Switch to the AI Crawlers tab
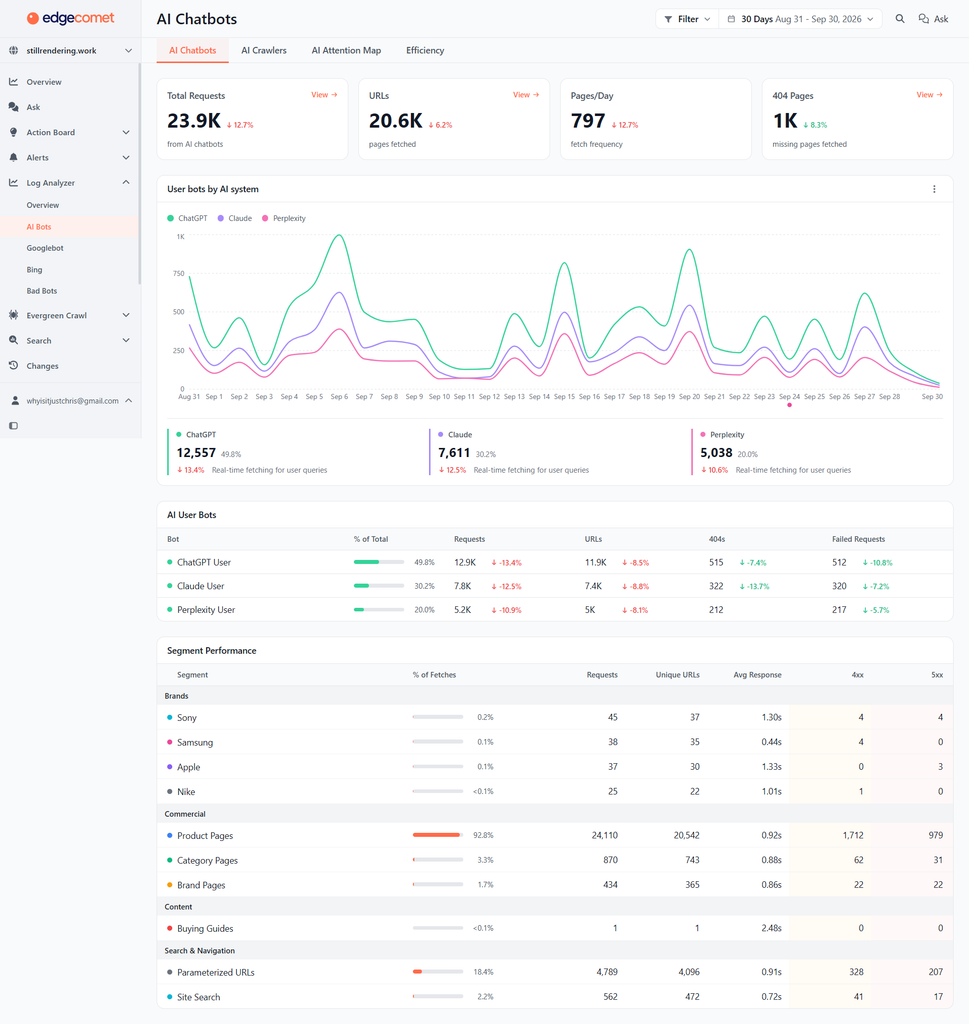The height and width of the screenshot is (1024, 969). click(264, 50)
